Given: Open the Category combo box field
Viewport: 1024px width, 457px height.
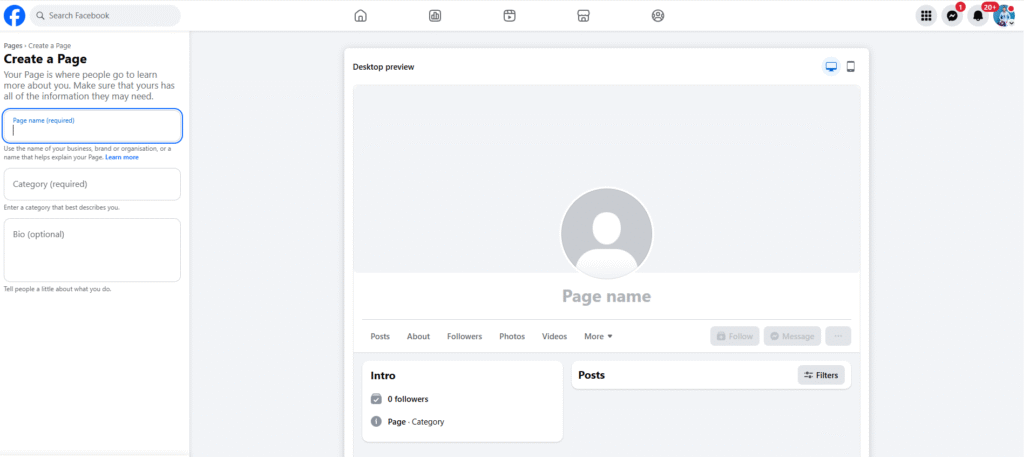Looking at the screenshot, I should 92,184.
